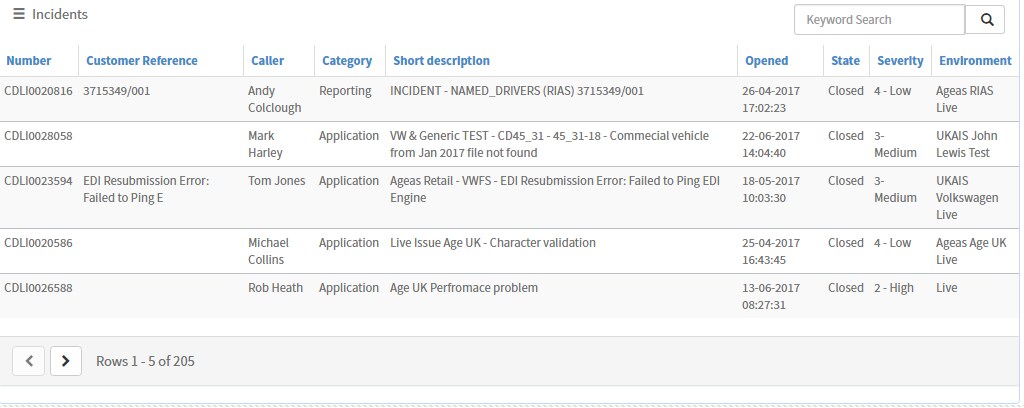
Task: Open incident CDLI0020816 row
Action: coord(38,91)
